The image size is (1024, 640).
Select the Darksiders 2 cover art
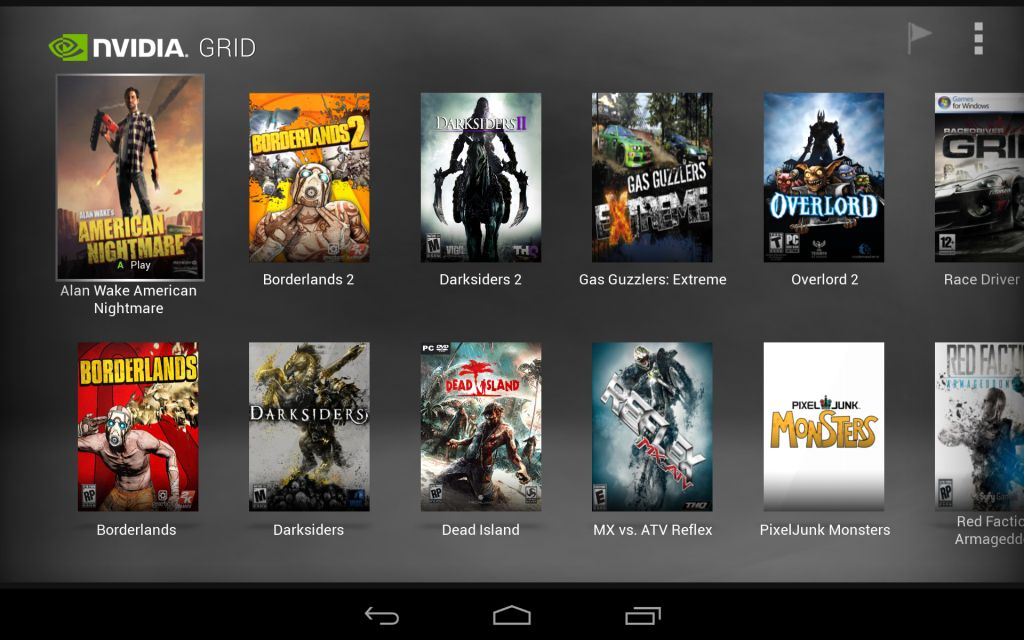tap(481, 177)
